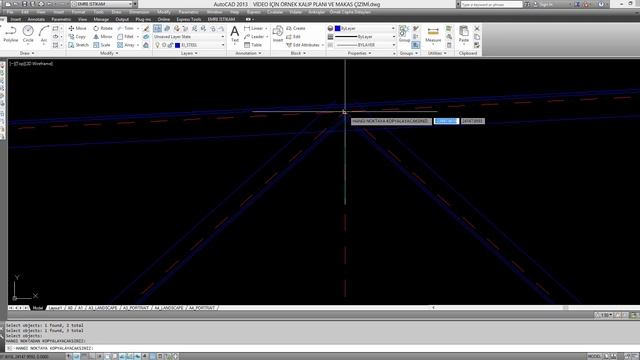Open the Annotate ribbon tab

pos(36,19)
